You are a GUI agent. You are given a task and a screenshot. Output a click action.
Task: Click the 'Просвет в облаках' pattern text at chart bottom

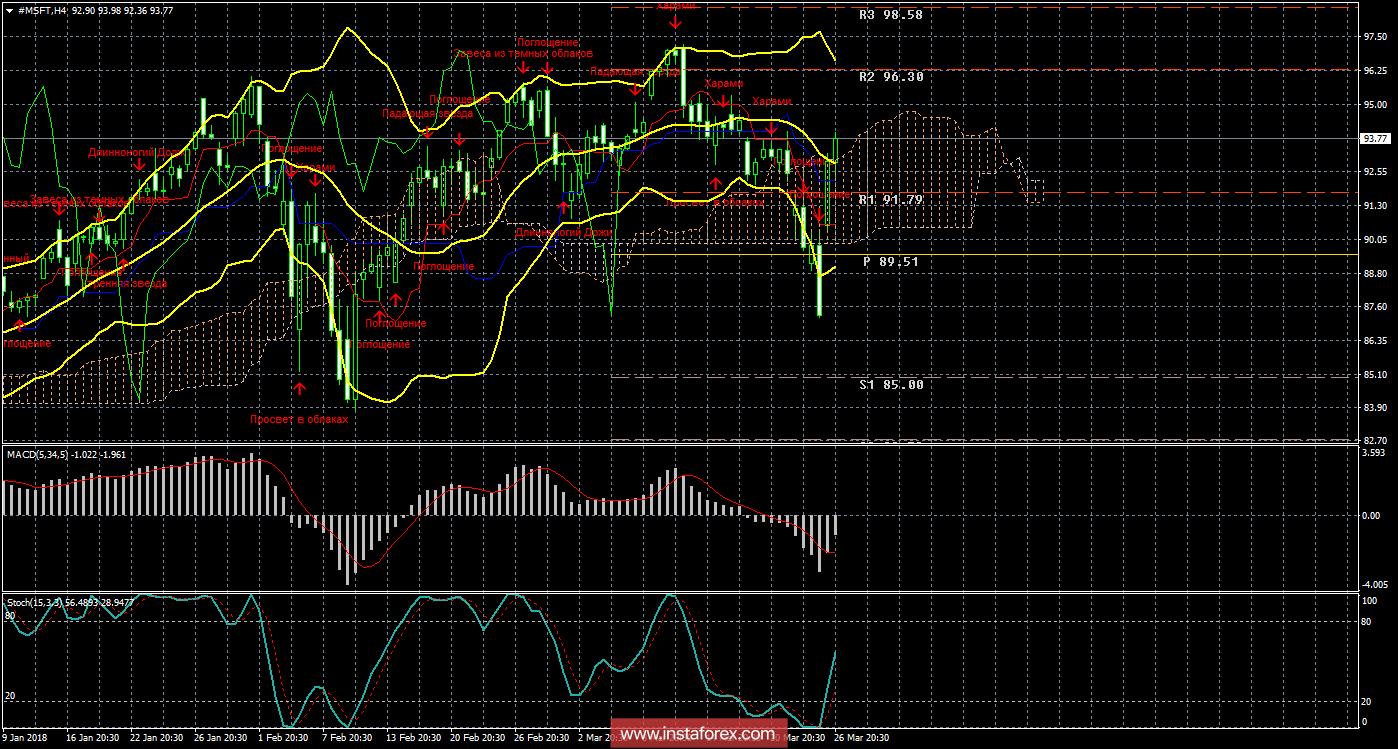point(299,420)
